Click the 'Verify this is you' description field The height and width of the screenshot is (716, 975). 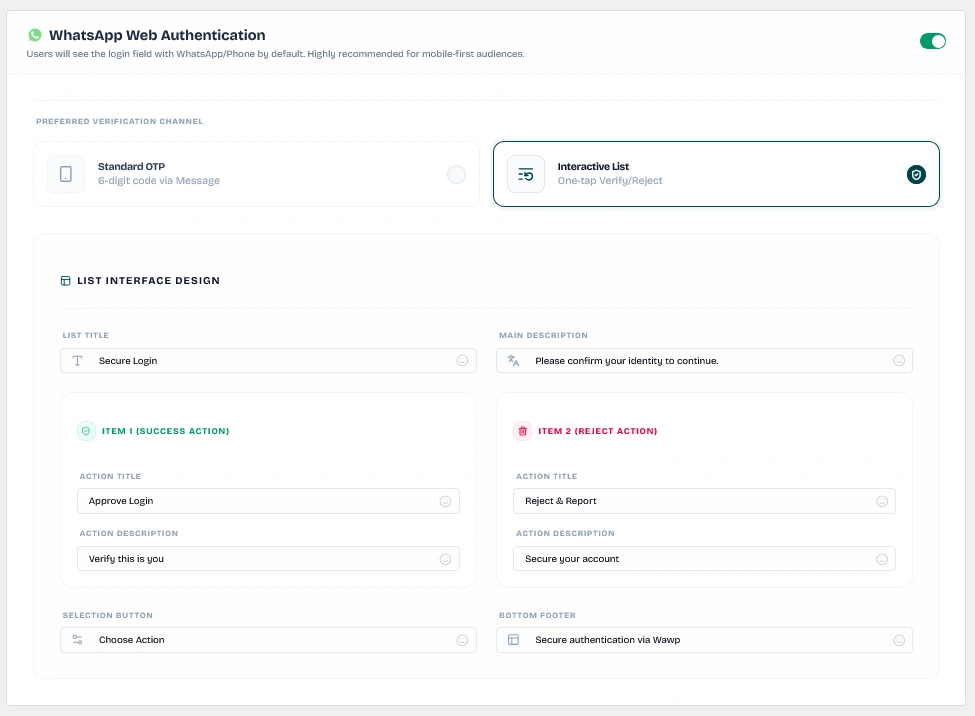tap(268, 559)
